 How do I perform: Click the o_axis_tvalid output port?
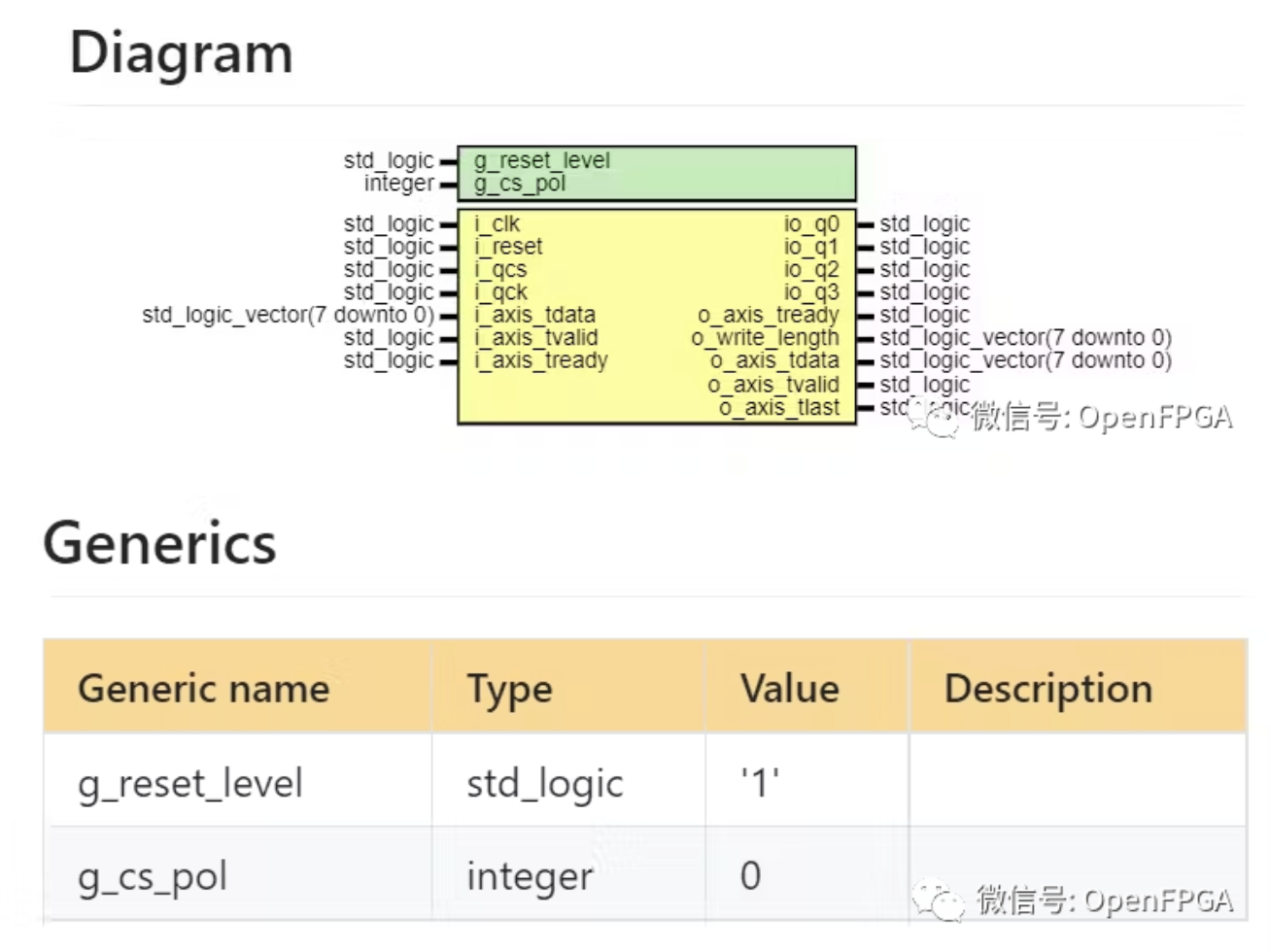point(773,385)
